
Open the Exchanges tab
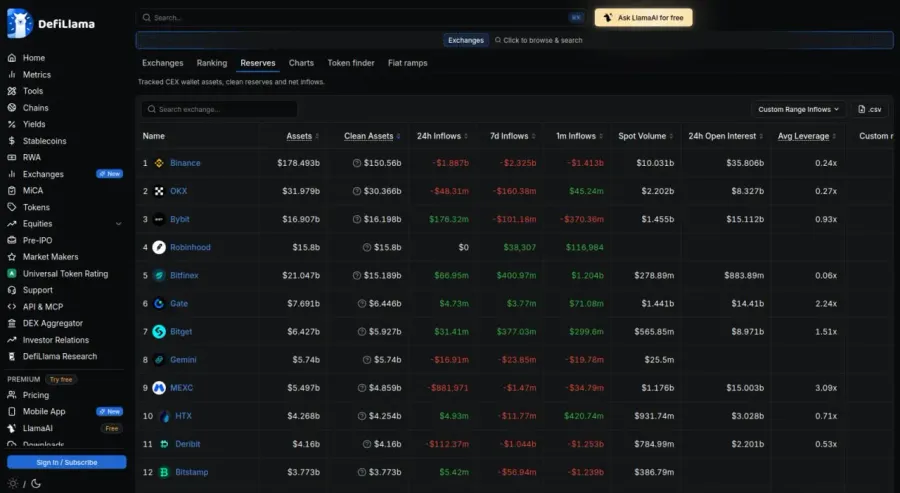(x=162, y=63)
